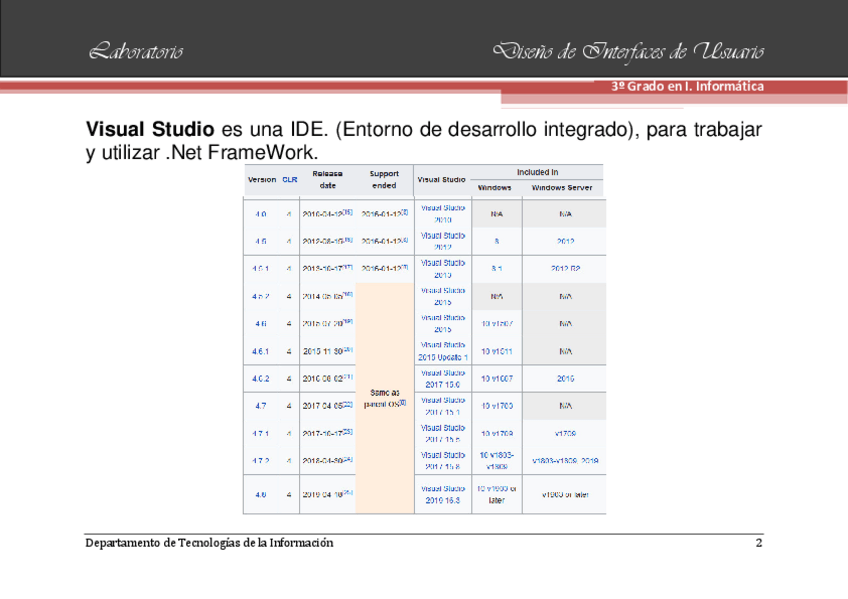The image size is (848, 599).
Task: Open the version '4.8' link
Action: [x=261, y=495]
